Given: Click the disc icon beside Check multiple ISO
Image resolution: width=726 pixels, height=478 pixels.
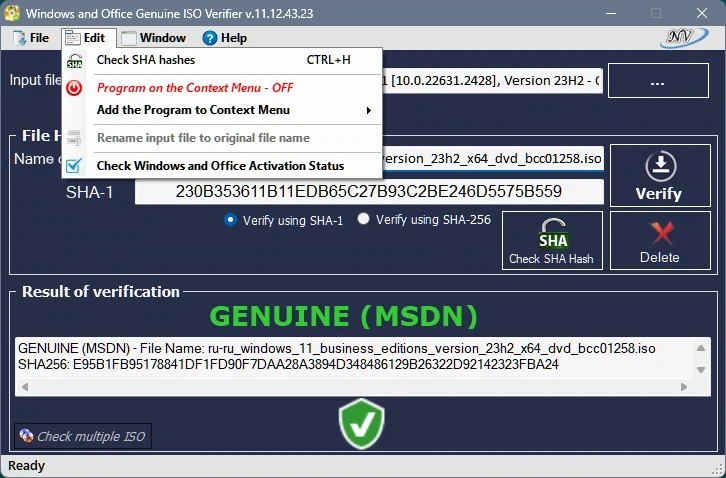Looking at the screenshot, I should [26, 436].
